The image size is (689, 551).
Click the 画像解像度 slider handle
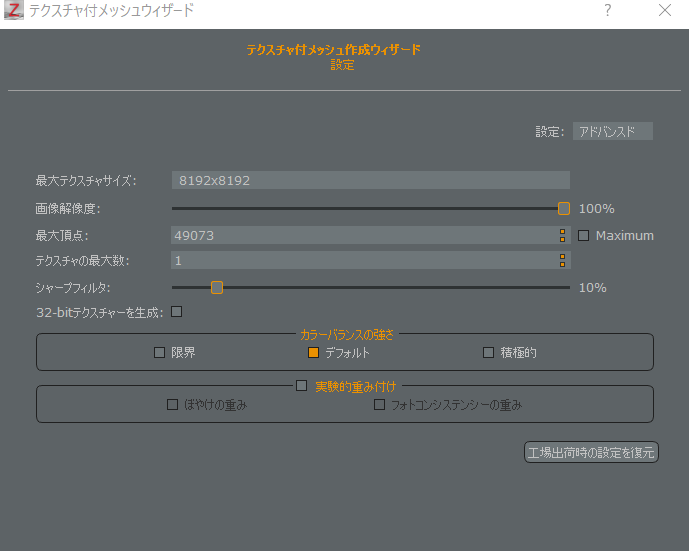click(x=564, y=208)
